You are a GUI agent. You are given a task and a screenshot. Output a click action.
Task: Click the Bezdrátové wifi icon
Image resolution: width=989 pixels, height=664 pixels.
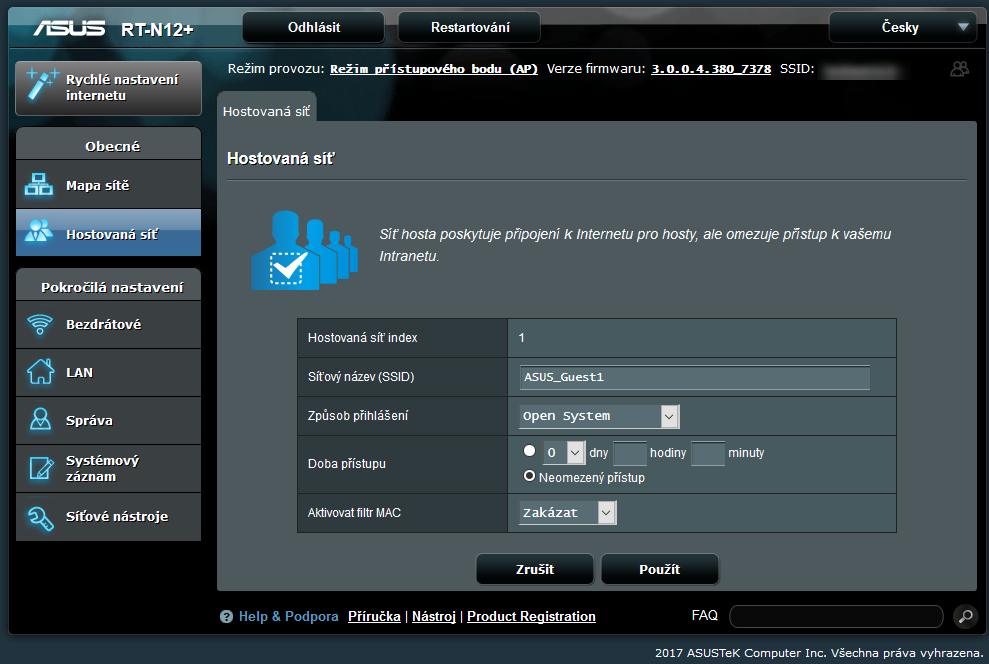(40, 324)
